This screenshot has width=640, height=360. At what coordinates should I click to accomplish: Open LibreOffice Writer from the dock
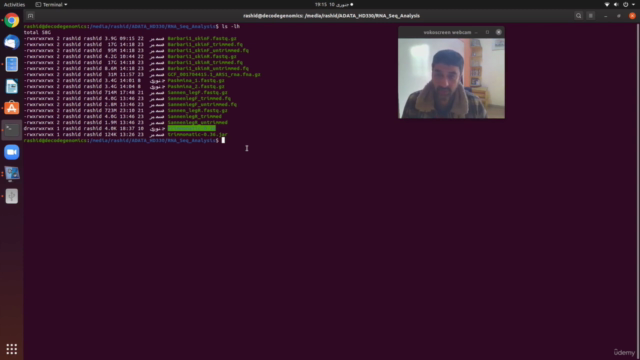pos(11,86)
